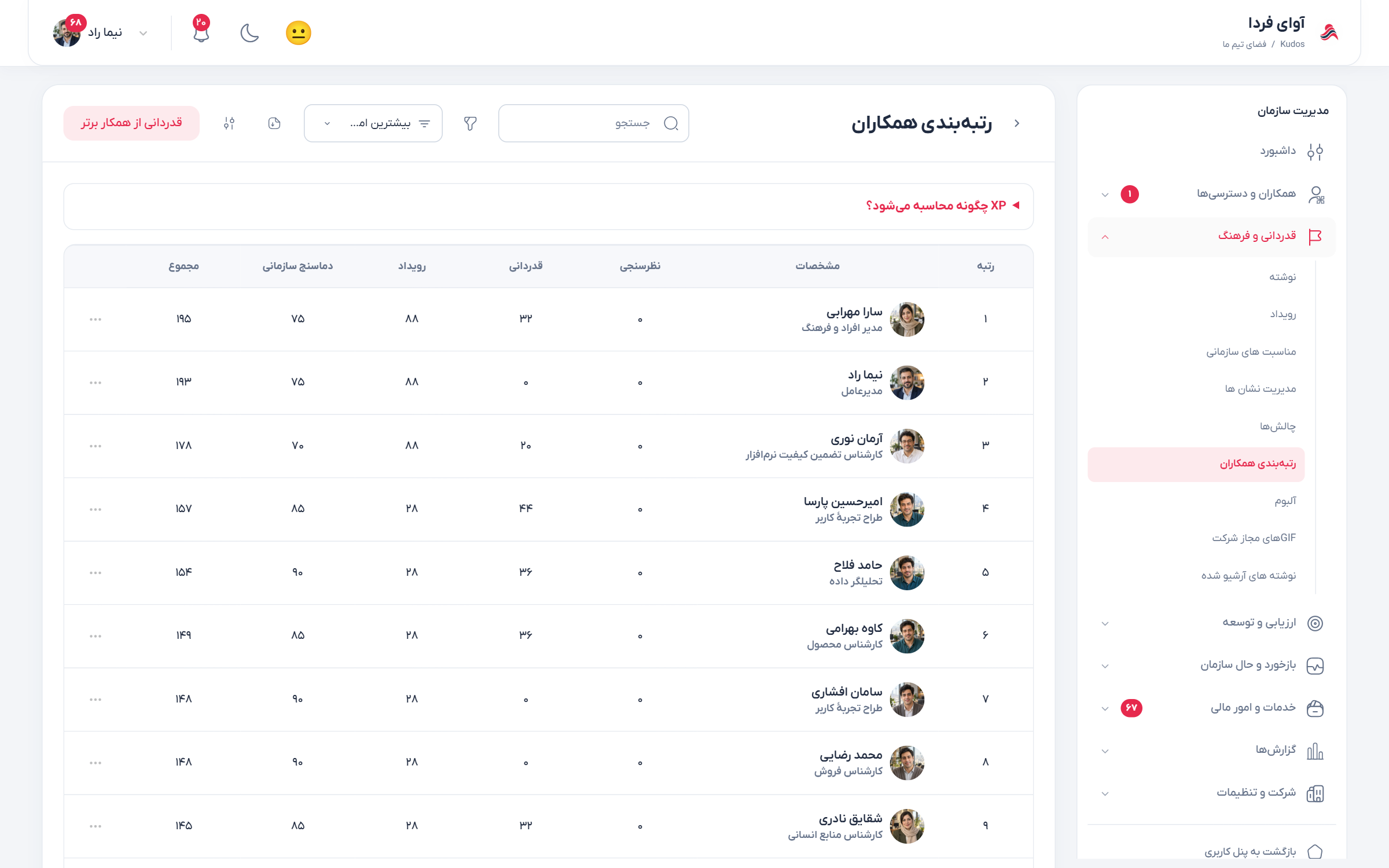Expand شرکت و تنظیمات menu
The width and height of the screenshot is (1389, 868).
pyautogui.click(x=1212, y=793)
